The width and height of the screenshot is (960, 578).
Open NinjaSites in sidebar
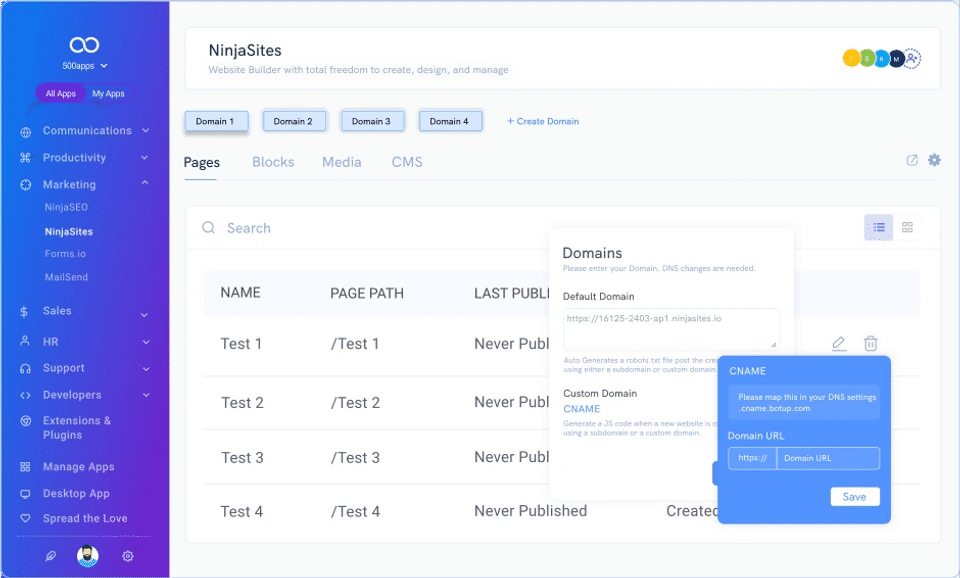69,232
